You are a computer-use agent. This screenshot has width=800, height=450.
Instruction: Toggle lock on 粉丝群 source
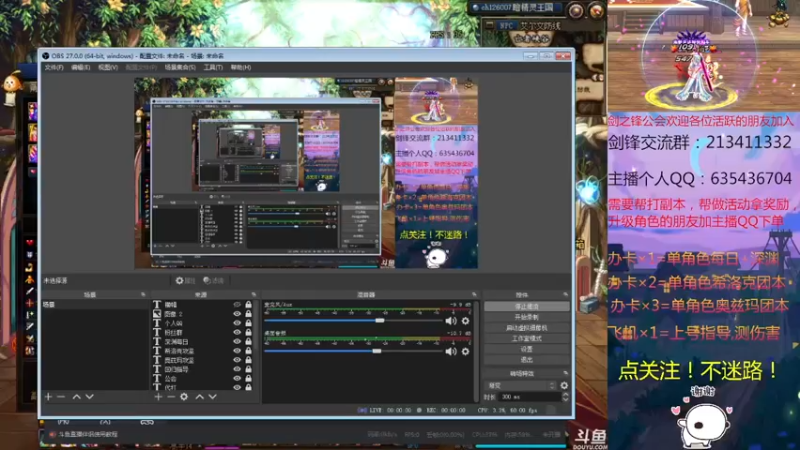click(x=248, y=332)
